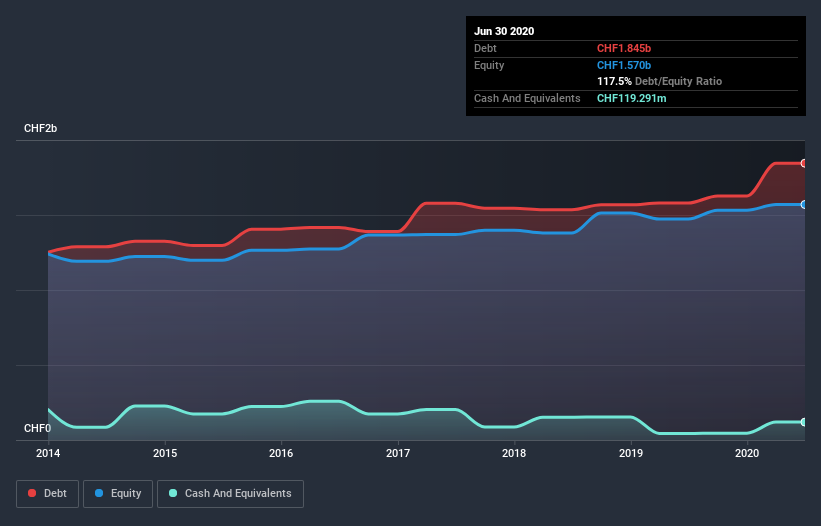Select the 2014 axis label
This screenshot has height=526, width=821.
(x=48, y=453)
